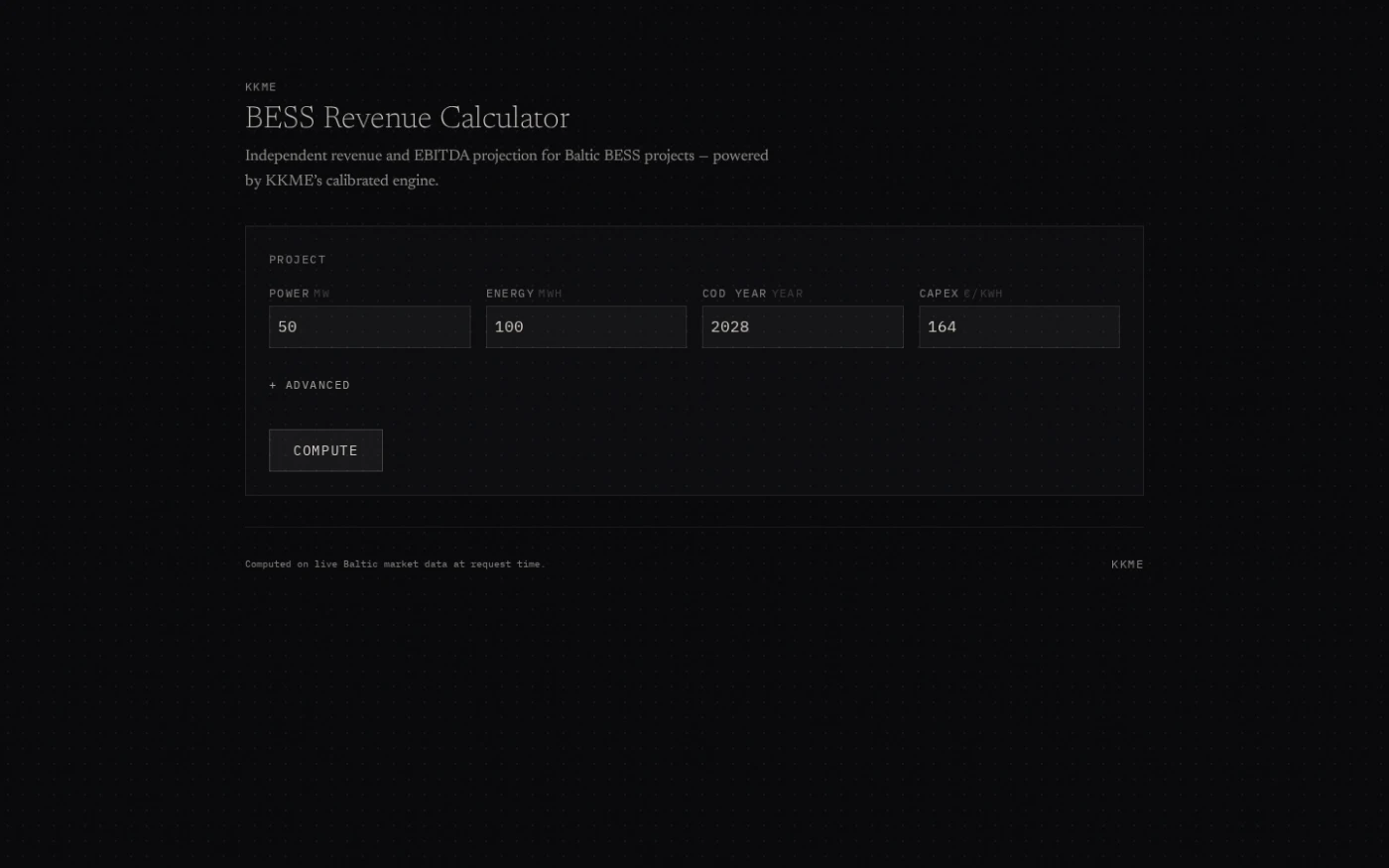Viewport: 1389px width, 868px height.
Task: Select the COD Year field with 2028
Action: (x=803, y=326)
